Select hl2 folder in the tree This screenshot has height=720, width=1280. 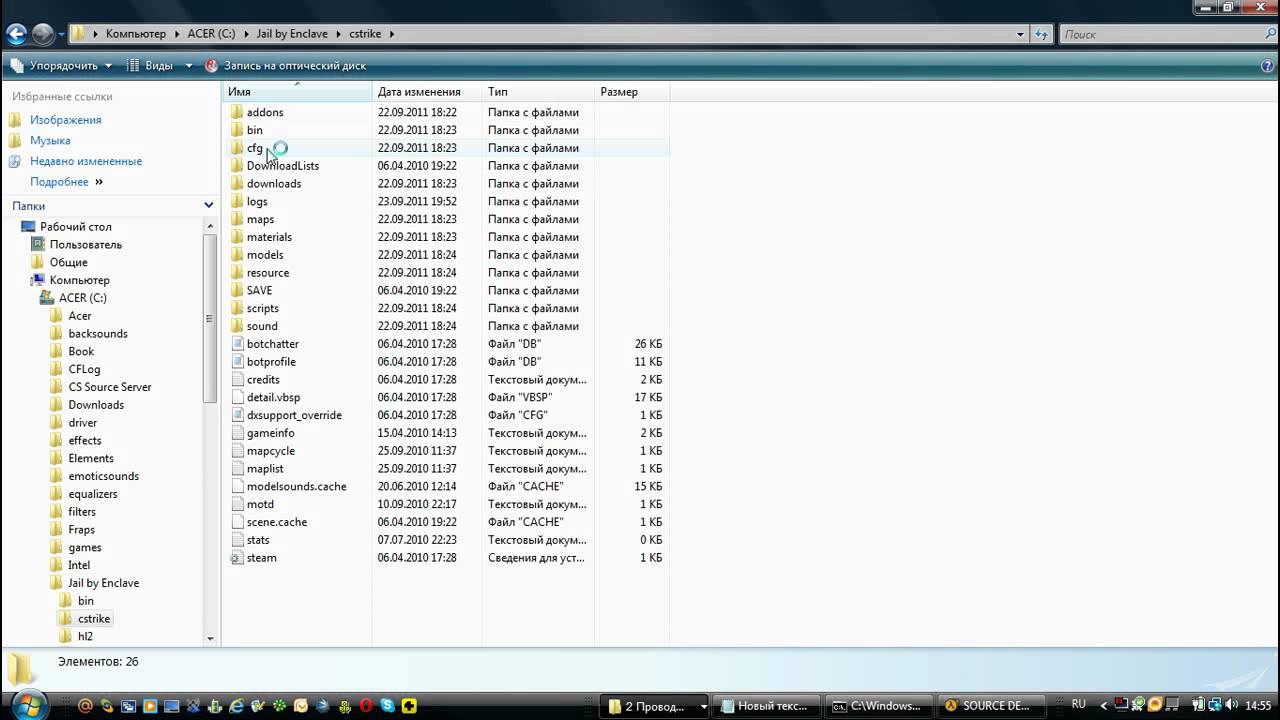point(85,636)
